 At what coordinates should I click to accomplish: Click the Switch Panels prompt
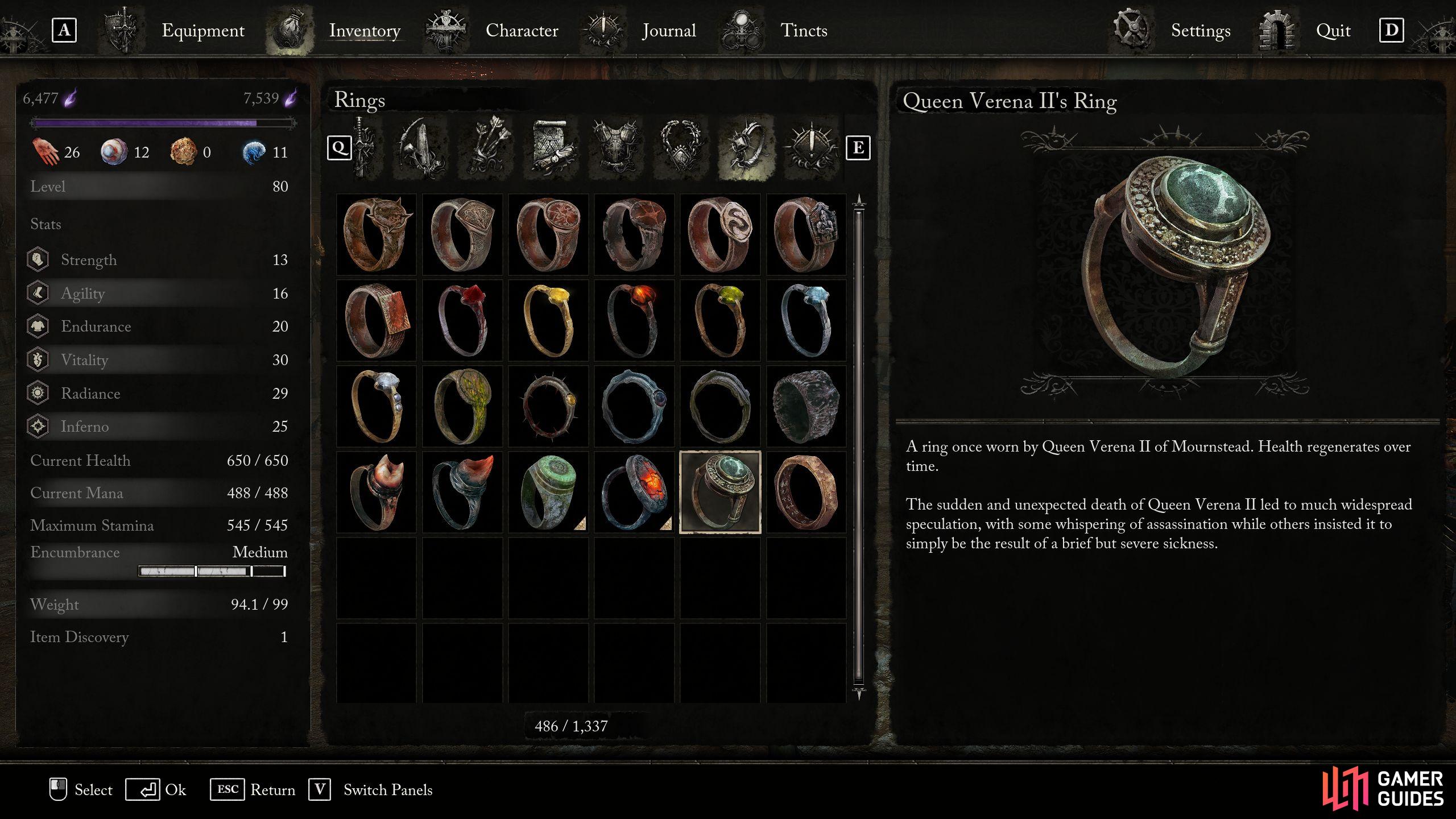click(x=370, y=789)
